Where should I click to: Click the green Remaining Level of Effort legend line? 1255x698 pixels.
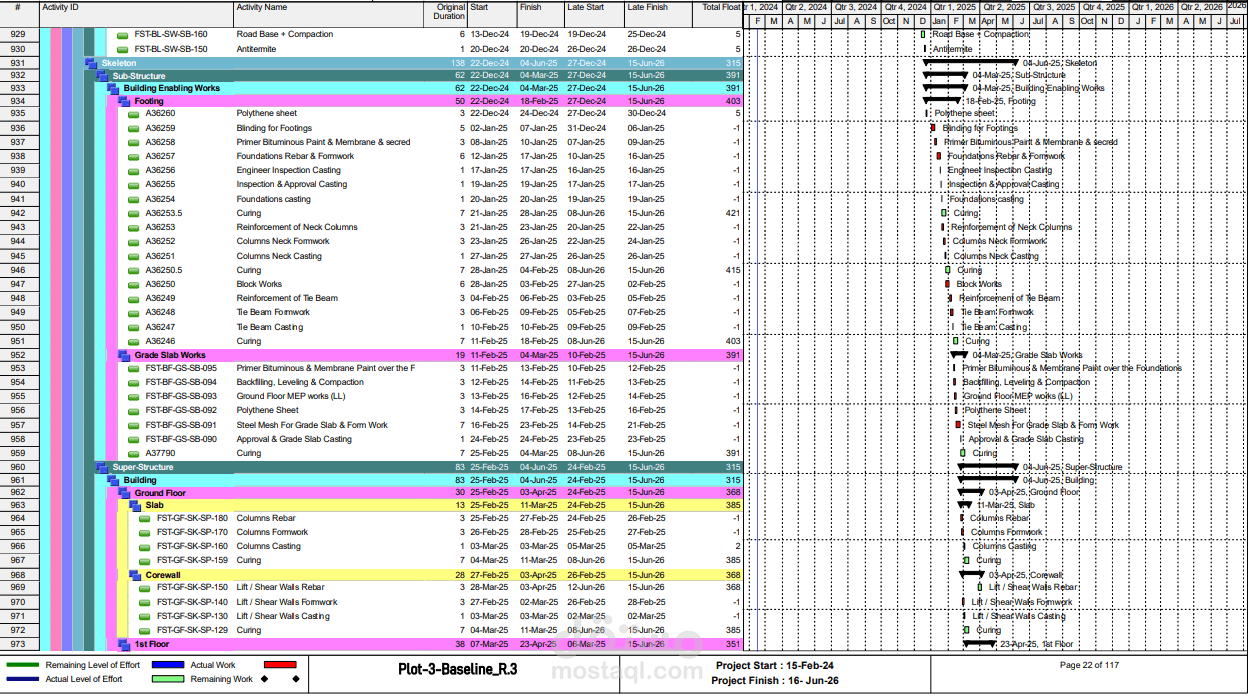click(x=23, y=664)
